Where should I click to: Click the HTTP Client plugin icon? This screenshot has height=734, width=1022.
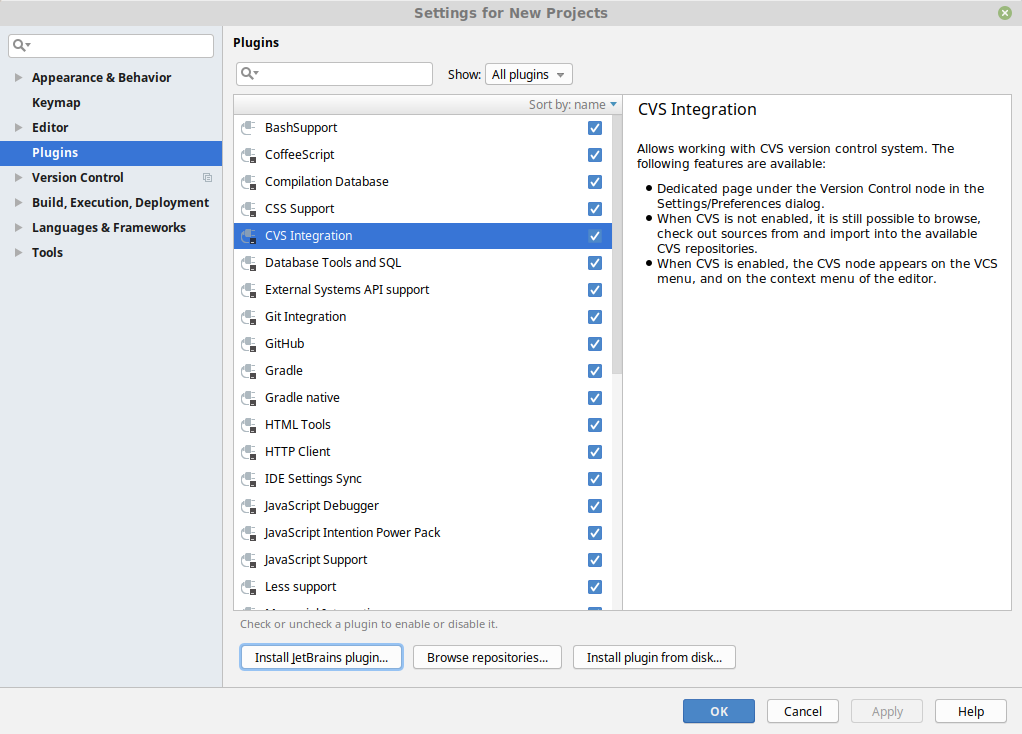click(248, 452)
